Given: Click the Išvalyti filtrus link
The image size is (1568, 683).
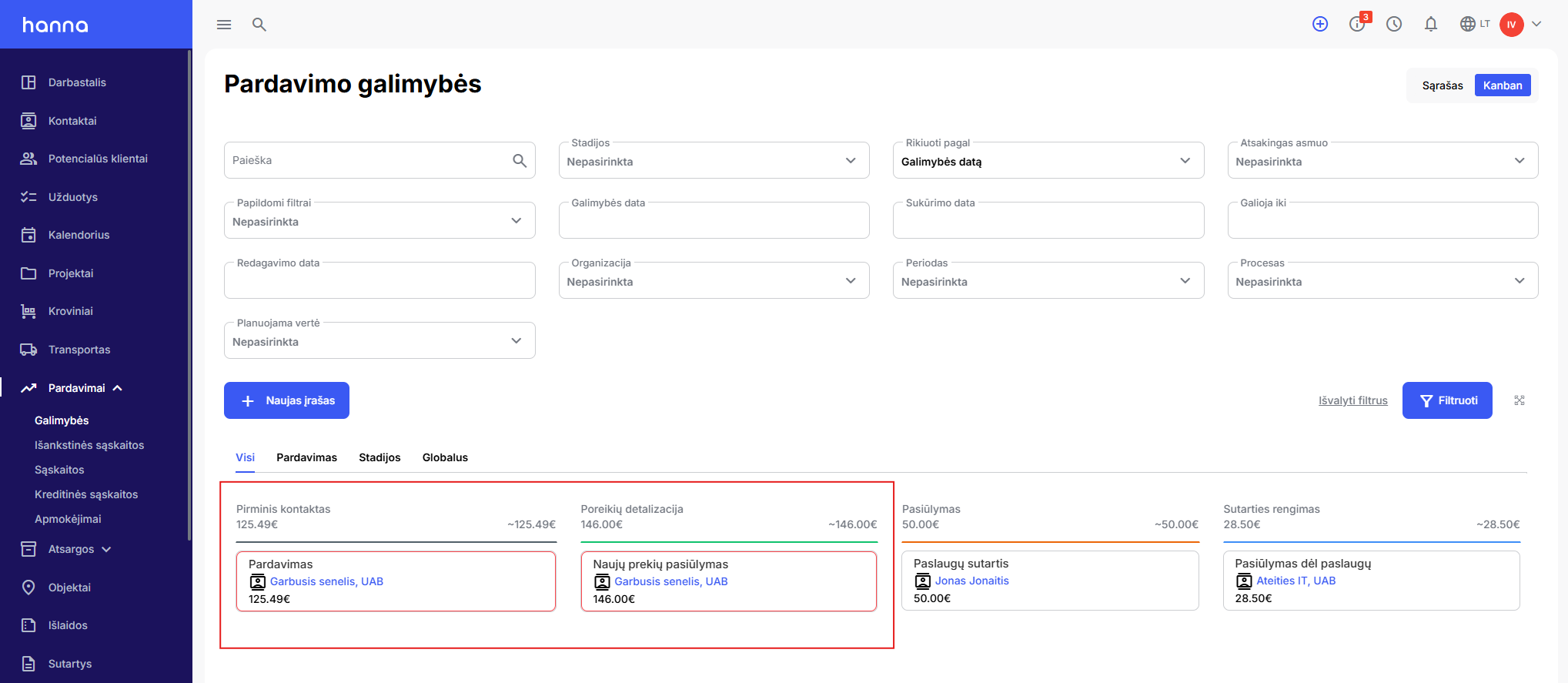Looking at the screenshot, I should coord(1352,400).
